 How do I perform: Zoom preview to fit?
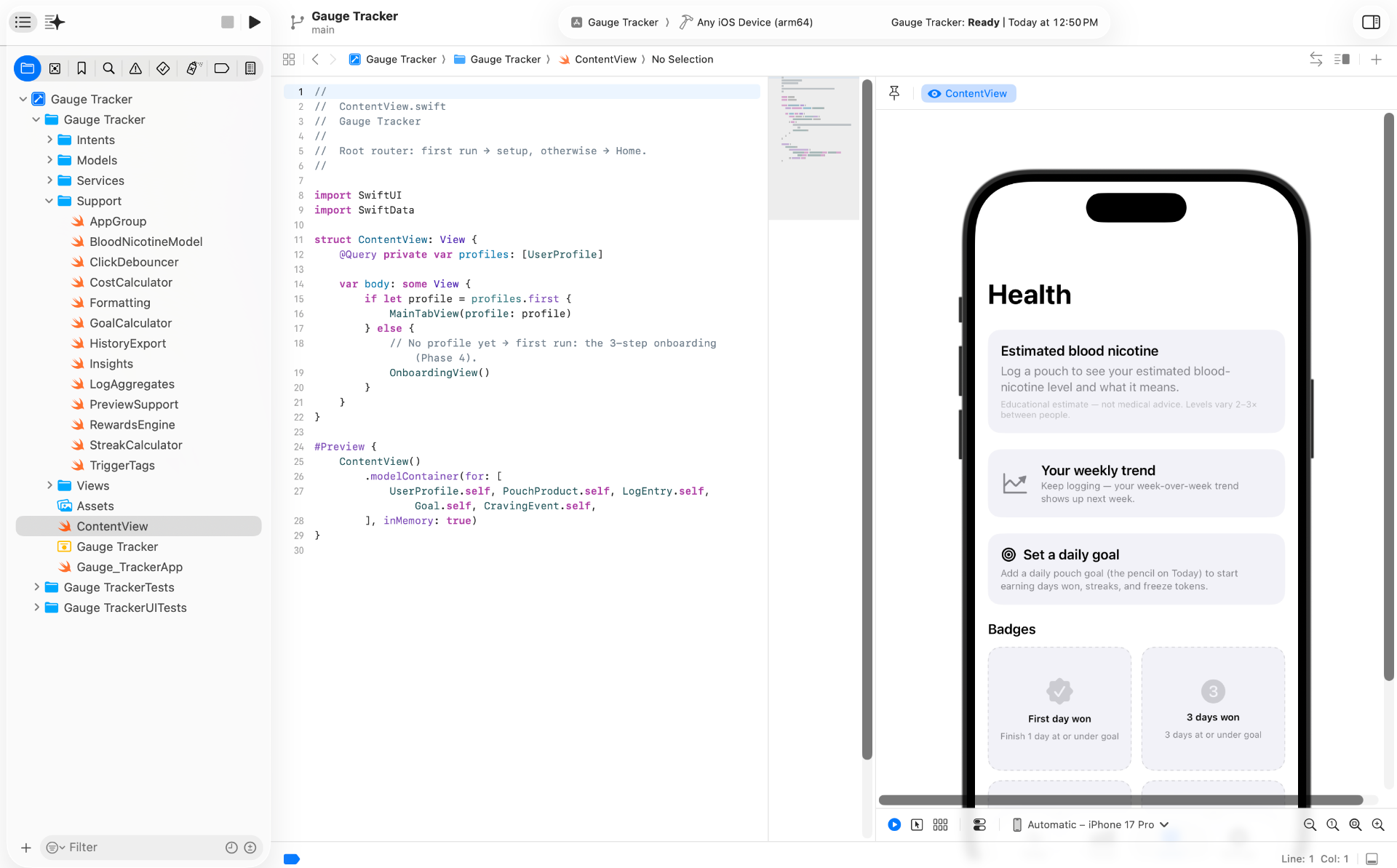(1355, 824)
